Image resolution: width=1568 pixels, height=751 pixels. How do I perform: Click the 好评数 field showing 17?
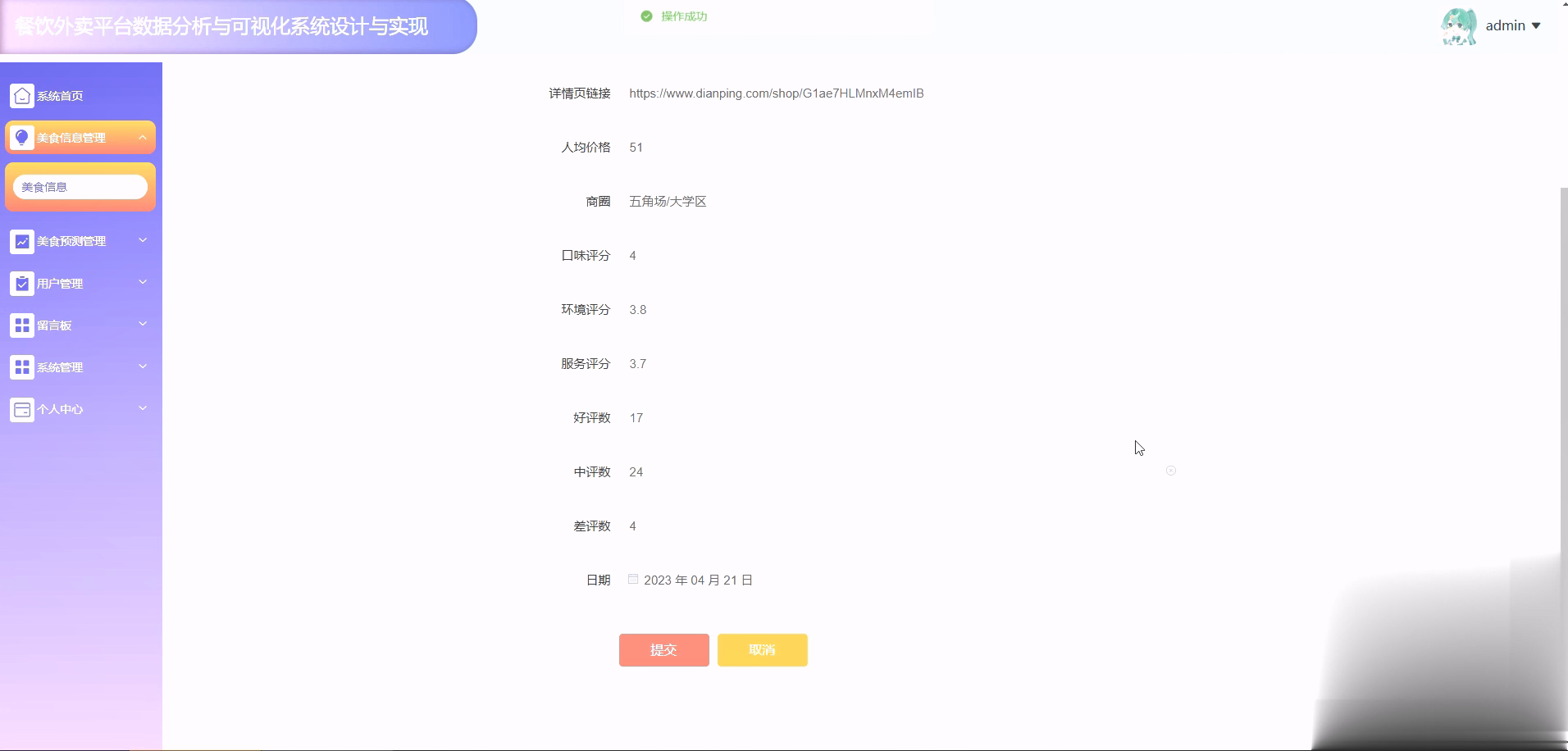point(902,418)
